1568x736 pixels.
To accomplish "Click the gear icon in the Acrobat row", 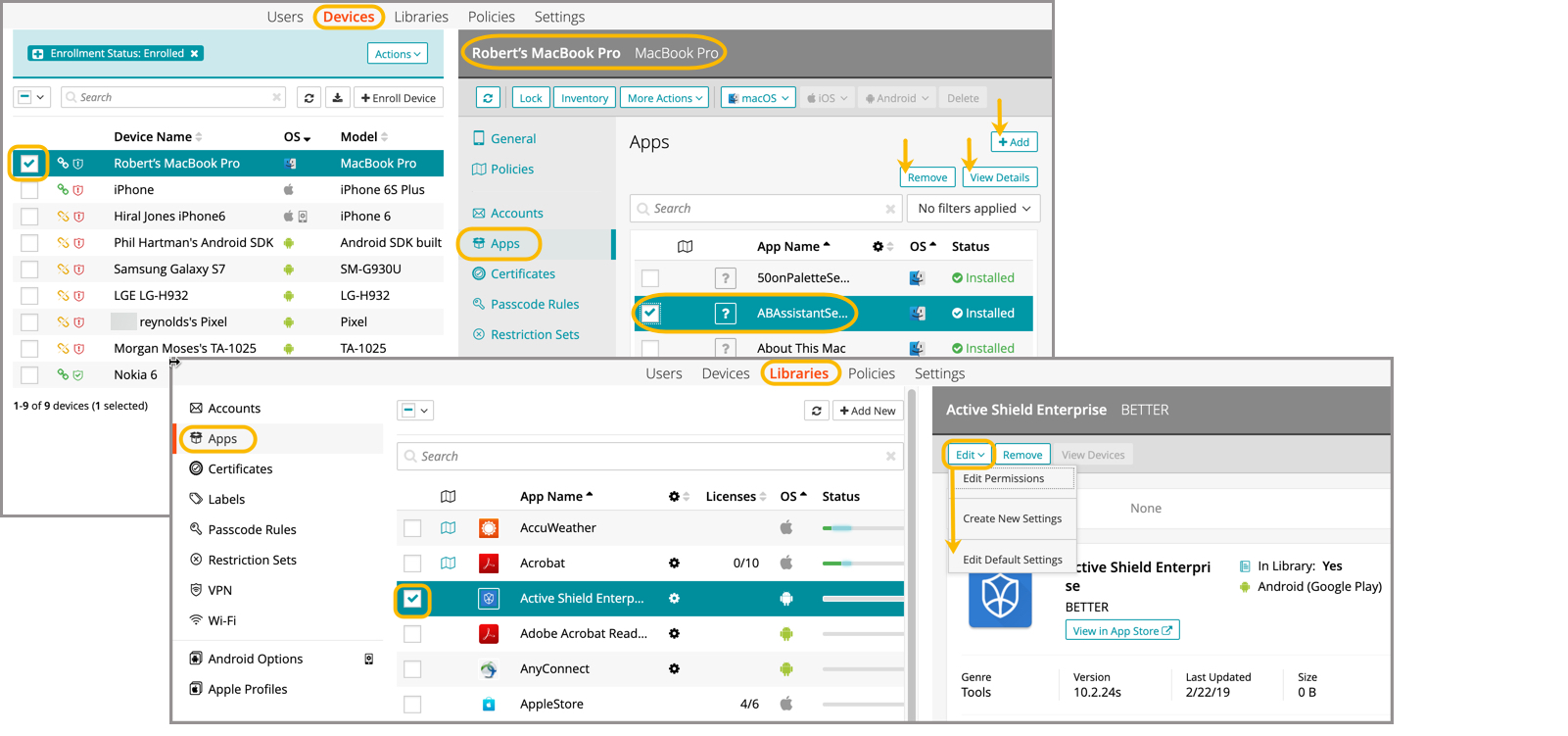I will [674, 564].
